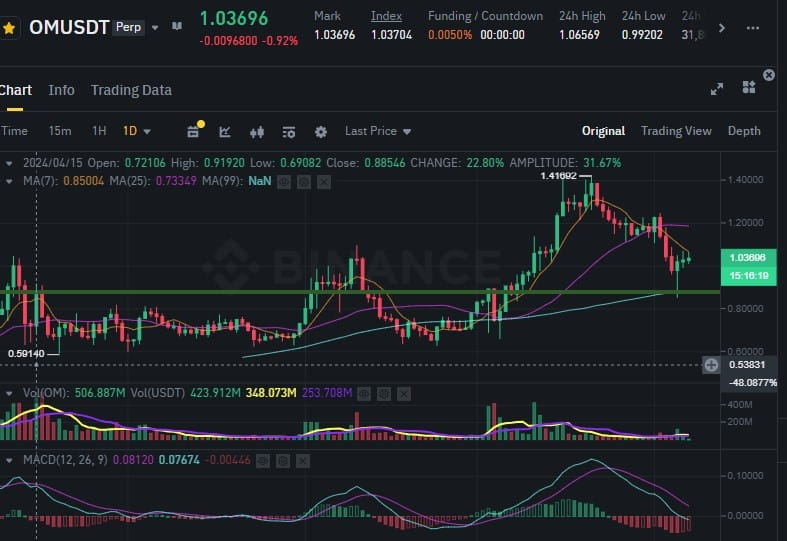Image resolution: width=787 pixels, height=541 pixels.
Task: Open chart settings gear icon
Action: (x=321, y=132)
